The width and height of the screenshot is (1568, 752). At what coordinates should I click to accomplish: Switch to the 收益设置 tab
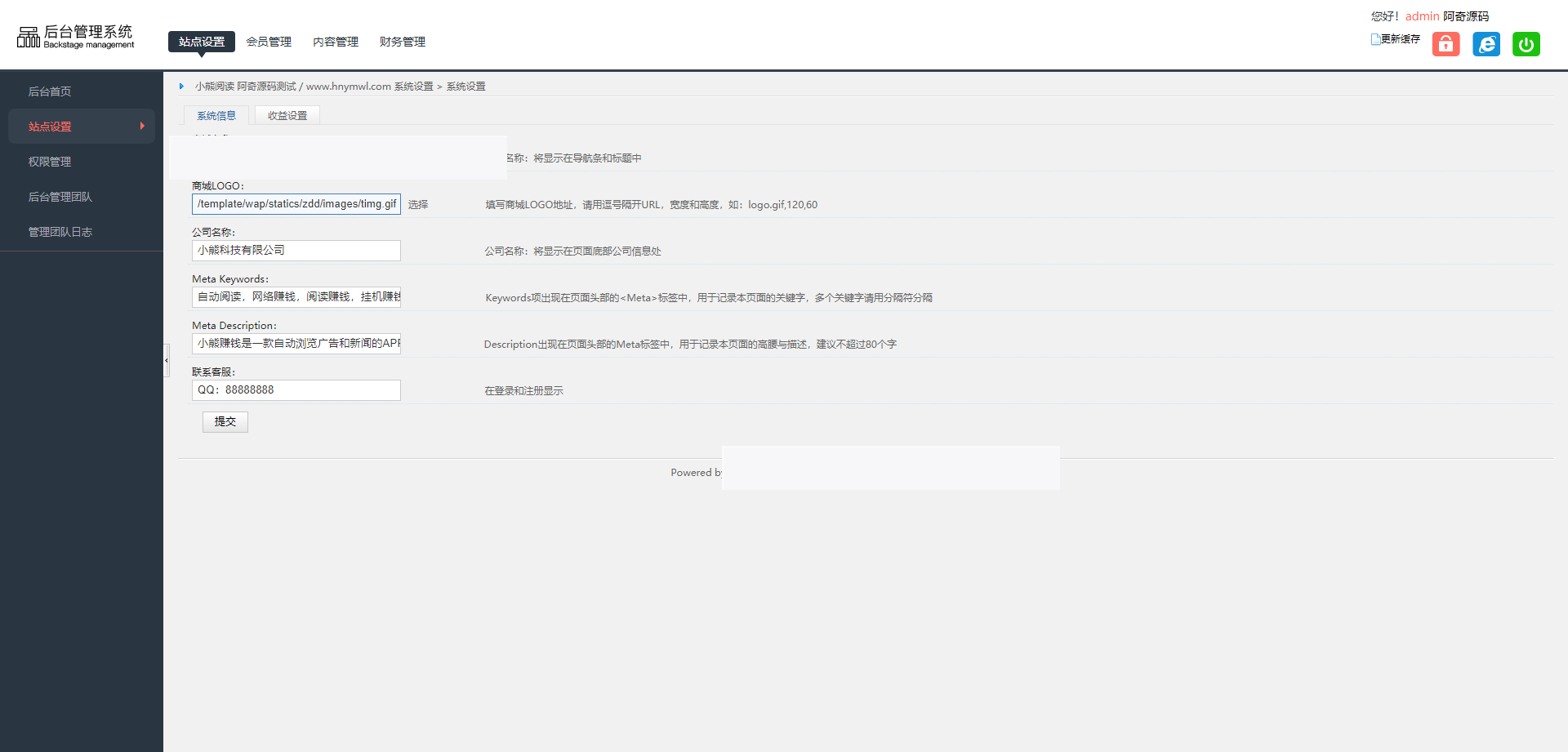287,116
